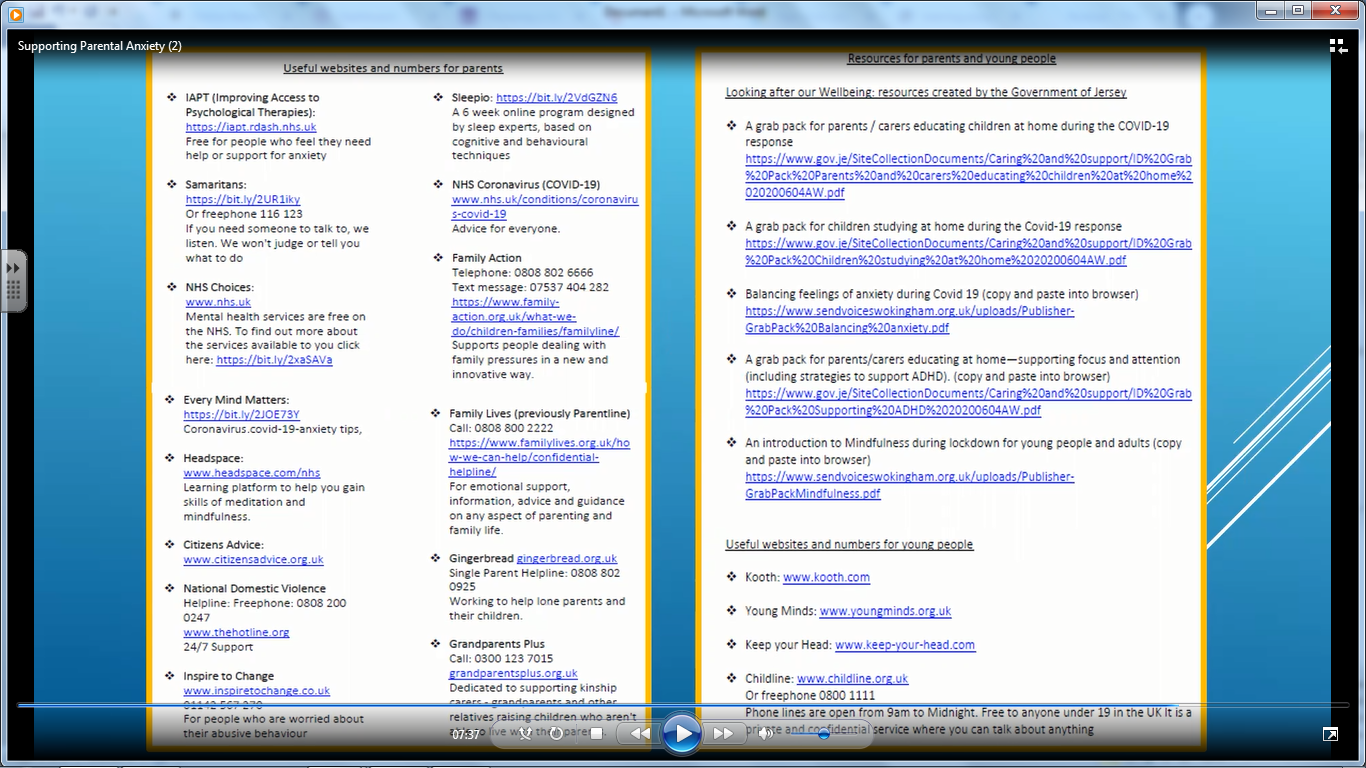Screen dimensions: 1366x768
Task: Open children studying at home gov.je link
Action: [968, 252]
